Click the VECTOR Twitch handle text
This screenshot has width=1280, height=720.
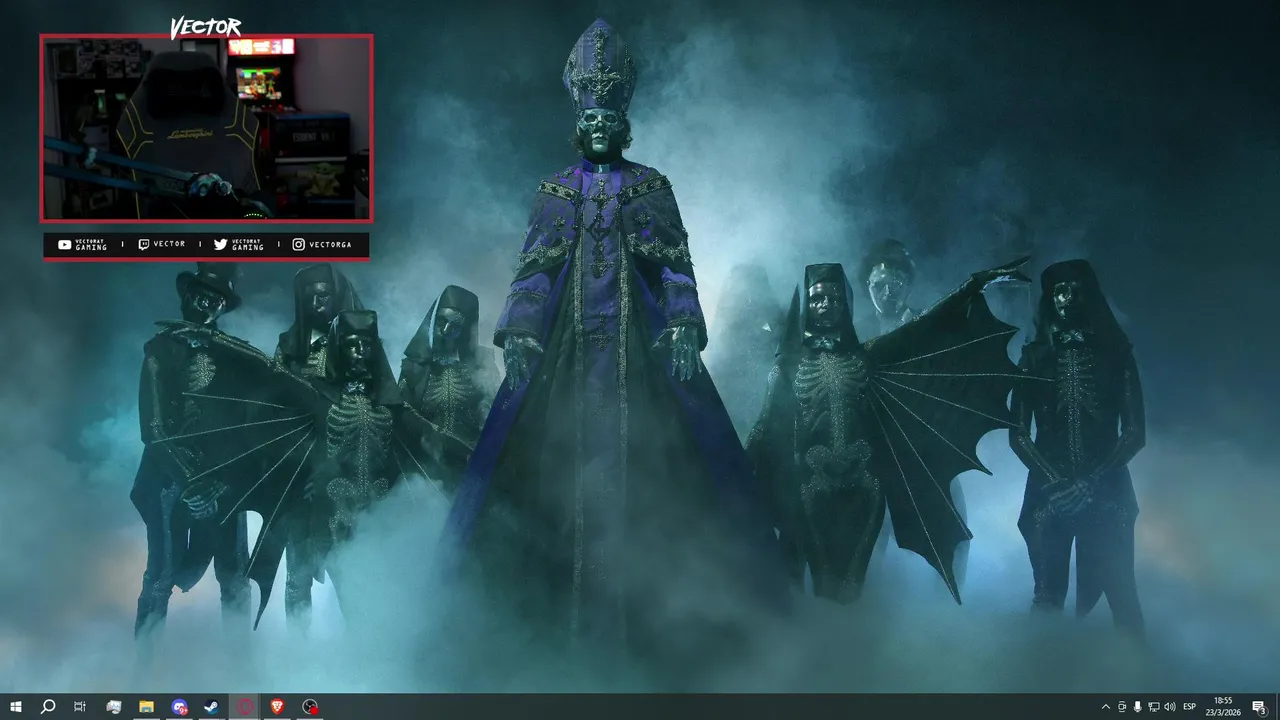click(169, 245)
